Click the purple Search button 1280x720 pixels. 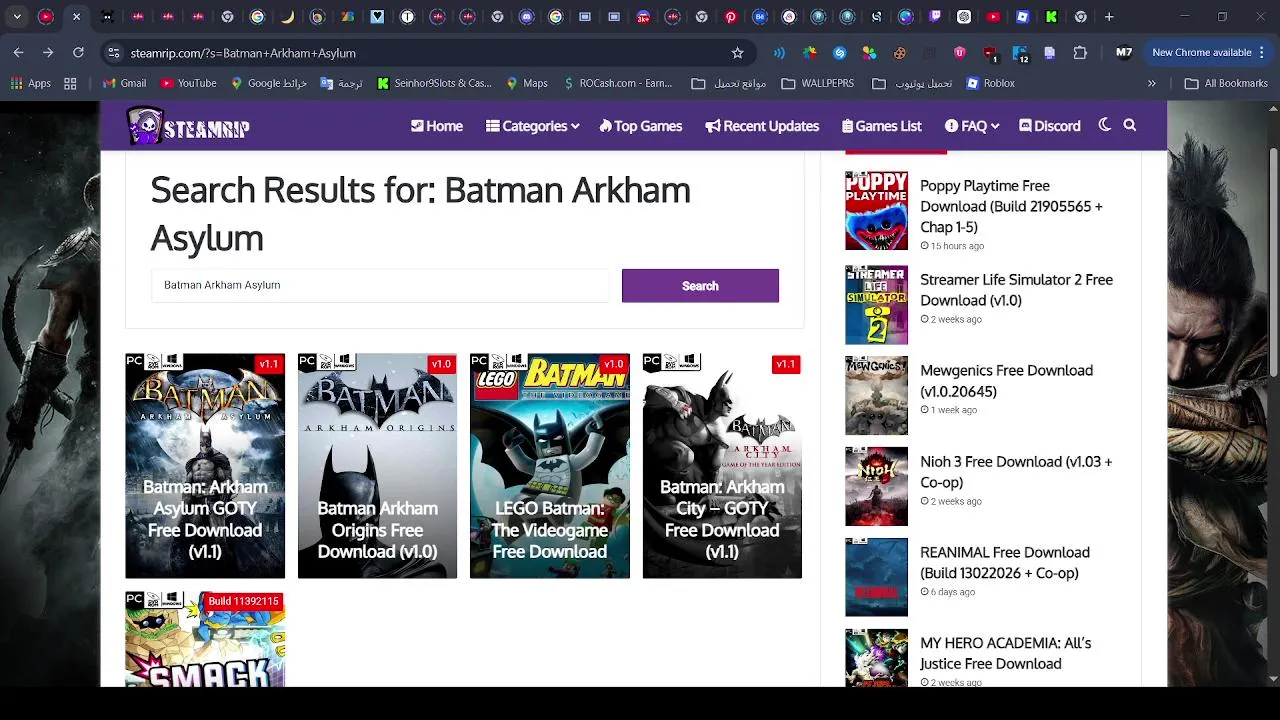click(700, 286)
